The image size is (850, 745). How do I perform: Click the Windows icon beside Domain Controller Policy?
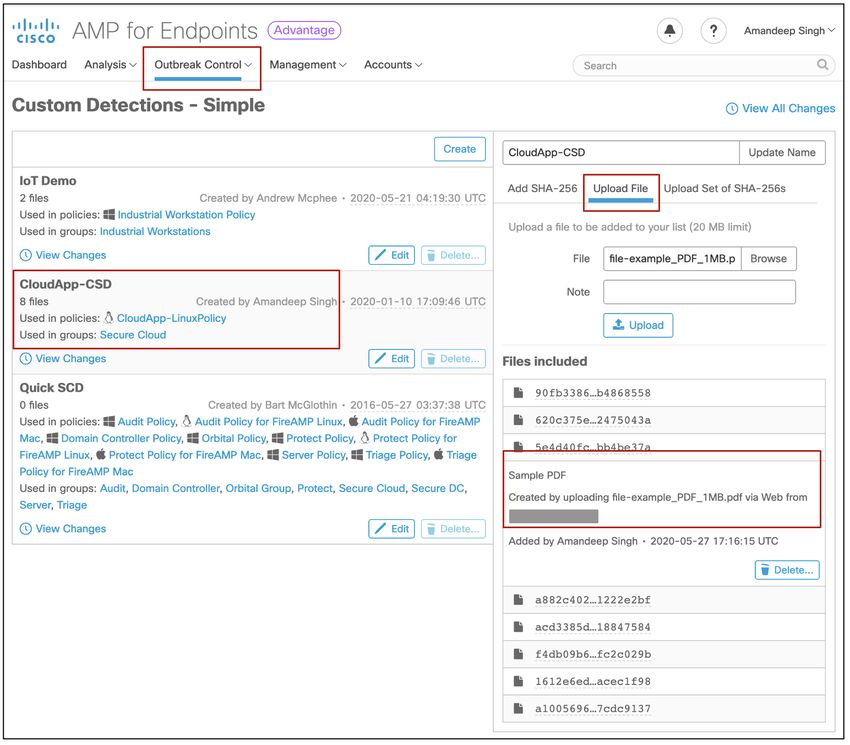point(52,438)
